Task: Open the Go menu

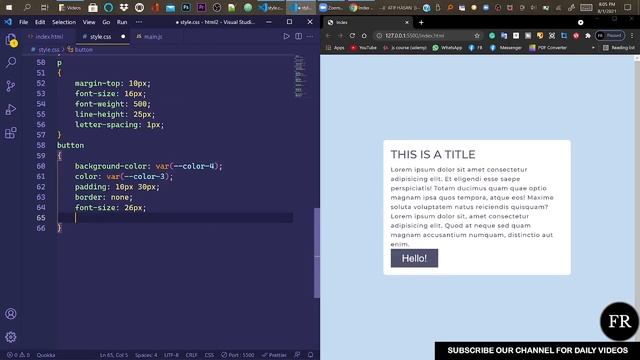Action: tap(106, 22)
